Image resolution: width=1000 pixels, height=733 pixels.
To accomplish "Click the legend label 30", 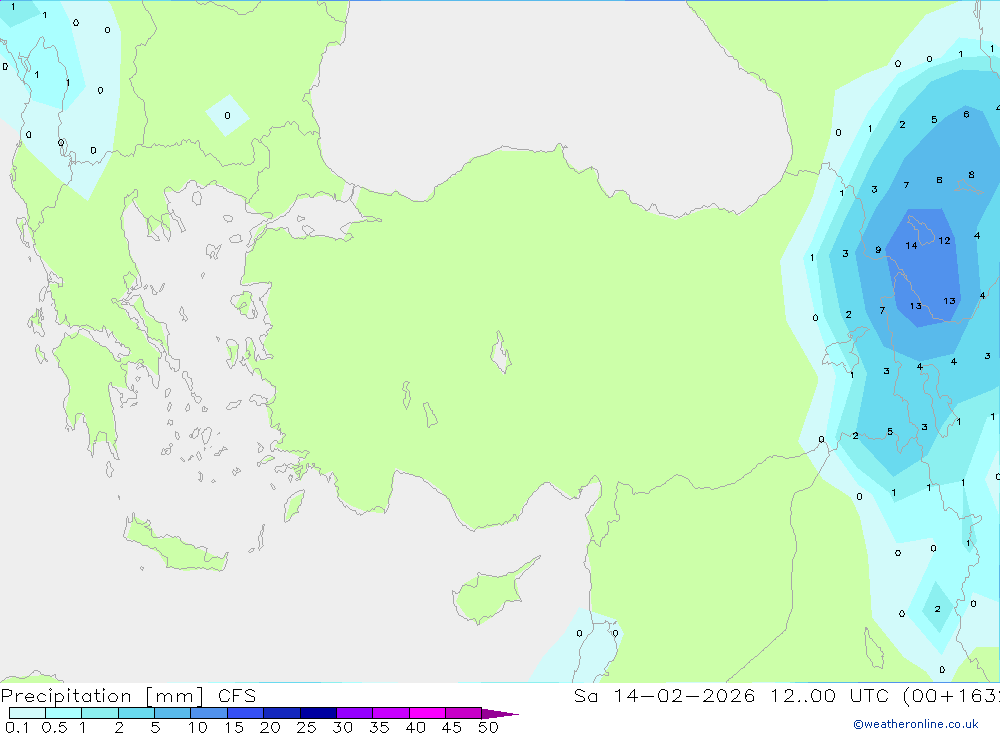I will coord(342,727).
